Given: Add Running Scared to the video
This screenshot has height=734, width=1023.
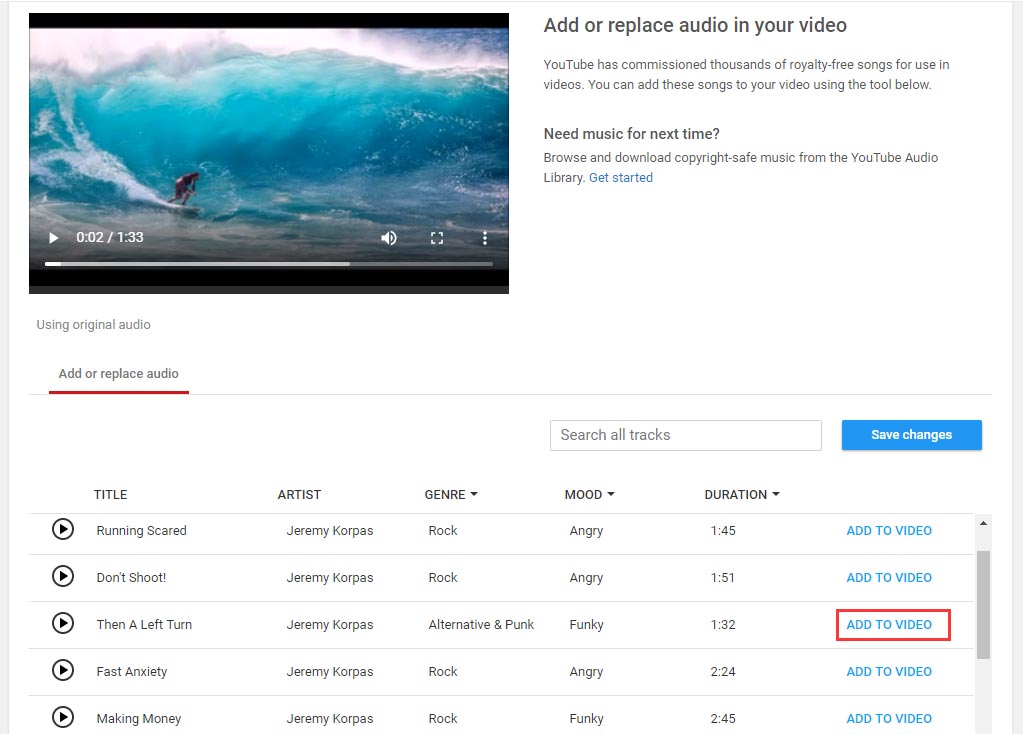Looking at the screenshot, I should (889, 530).
